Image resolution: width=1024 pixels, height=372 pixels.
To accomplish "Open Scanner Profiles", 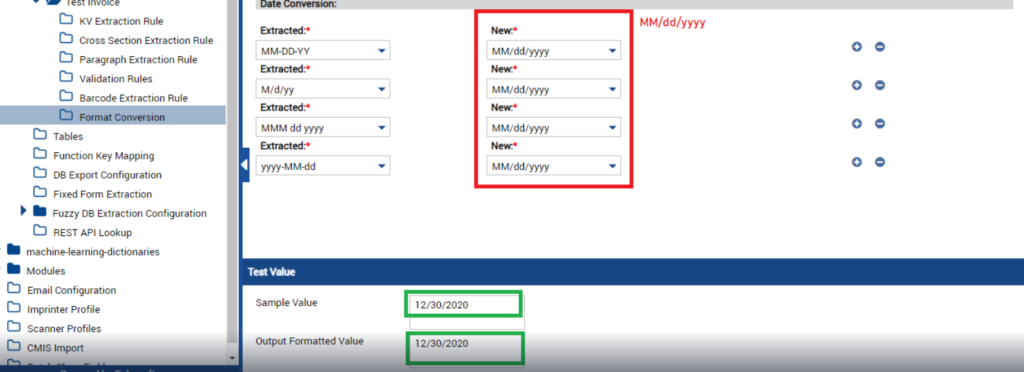I will (64, 328).
